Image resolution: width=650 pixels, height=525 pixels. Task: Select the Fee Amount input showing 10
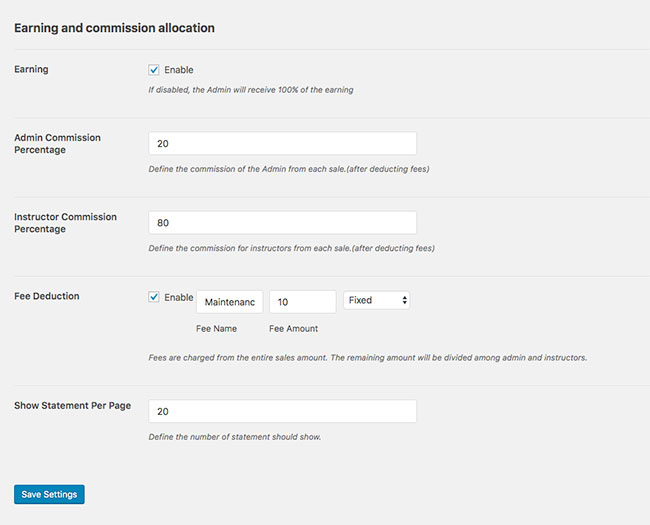point(302,301)
